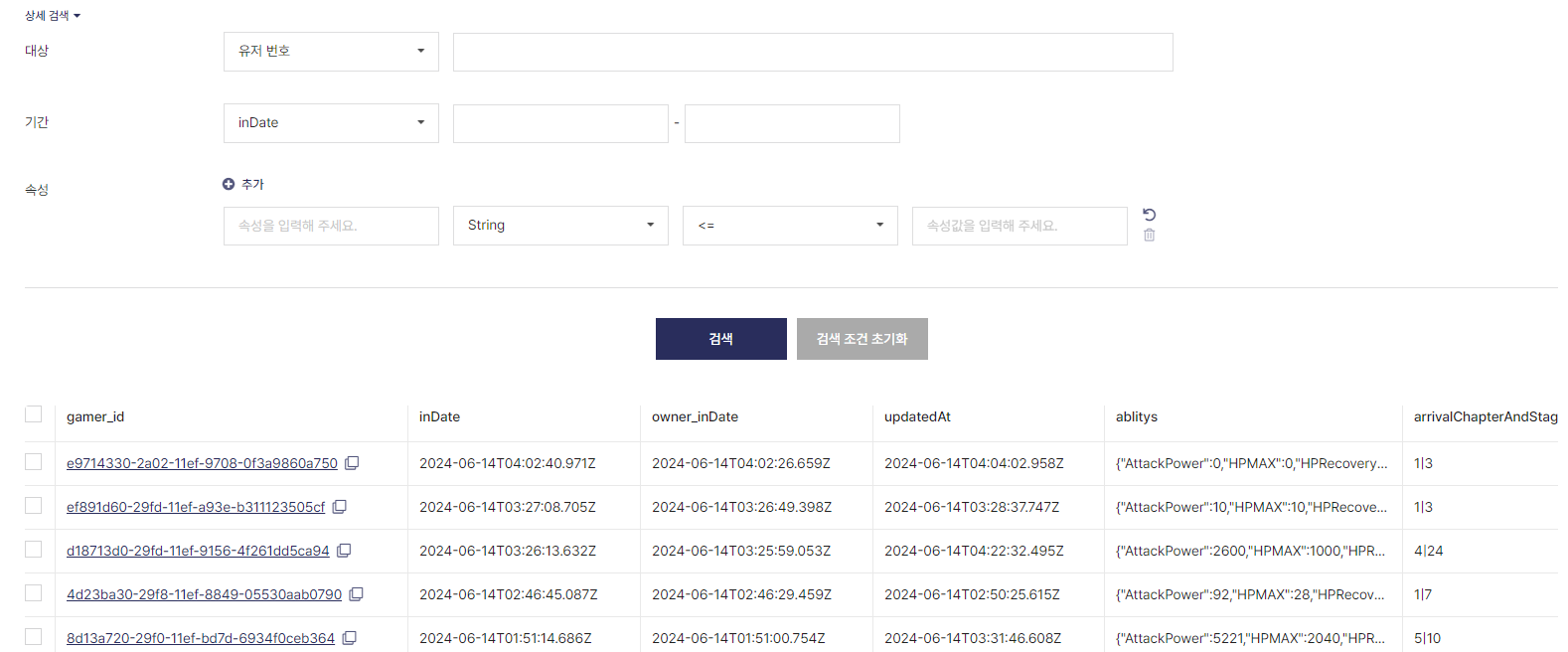Select owner_inDate cell 2024-06-14T03:25:59.053Z

[x=741, y=551]
